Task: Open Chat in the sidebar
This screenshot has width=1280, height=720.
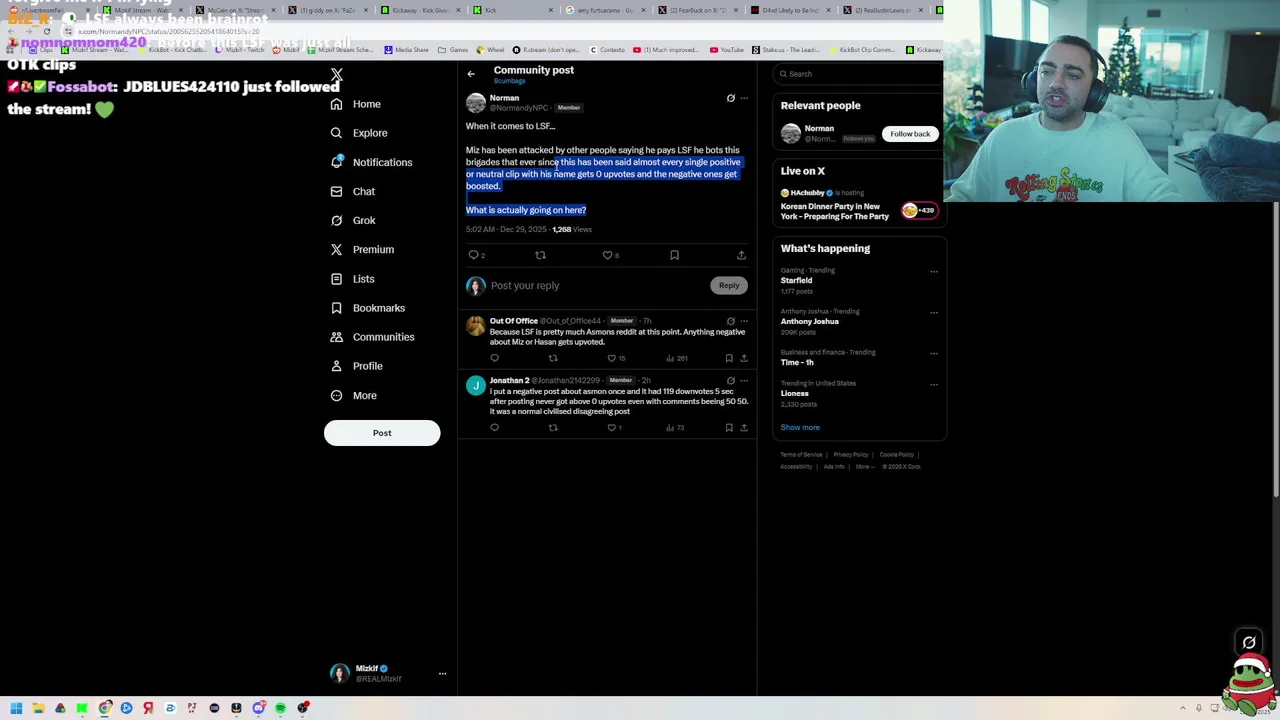Action: point(352,191)
